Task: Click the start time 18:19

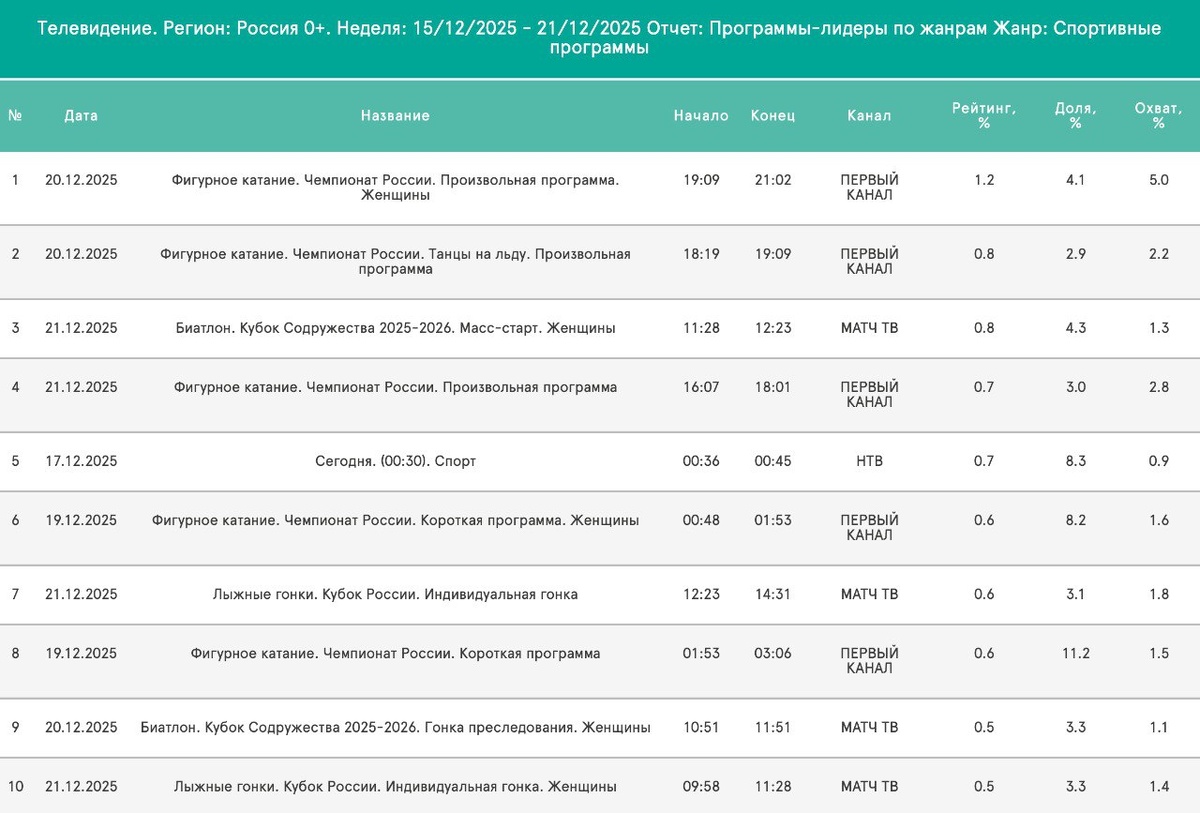Action: [701, 254]
